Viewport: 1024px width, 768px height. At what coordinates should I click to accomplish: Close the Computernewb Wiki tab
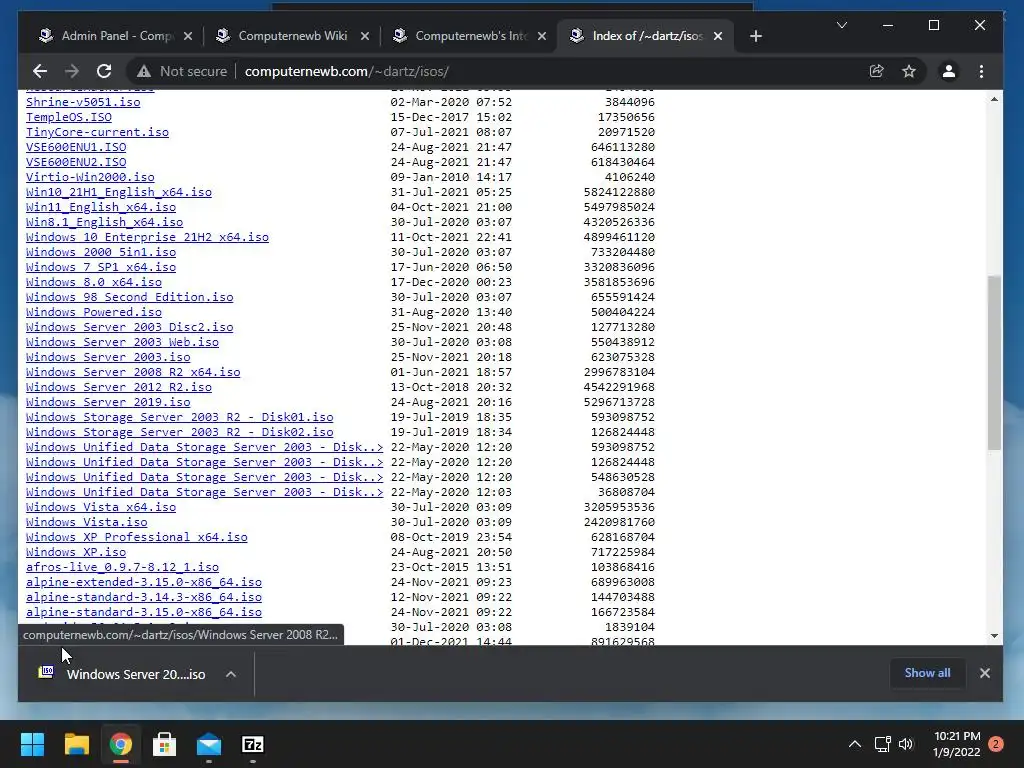365,36
